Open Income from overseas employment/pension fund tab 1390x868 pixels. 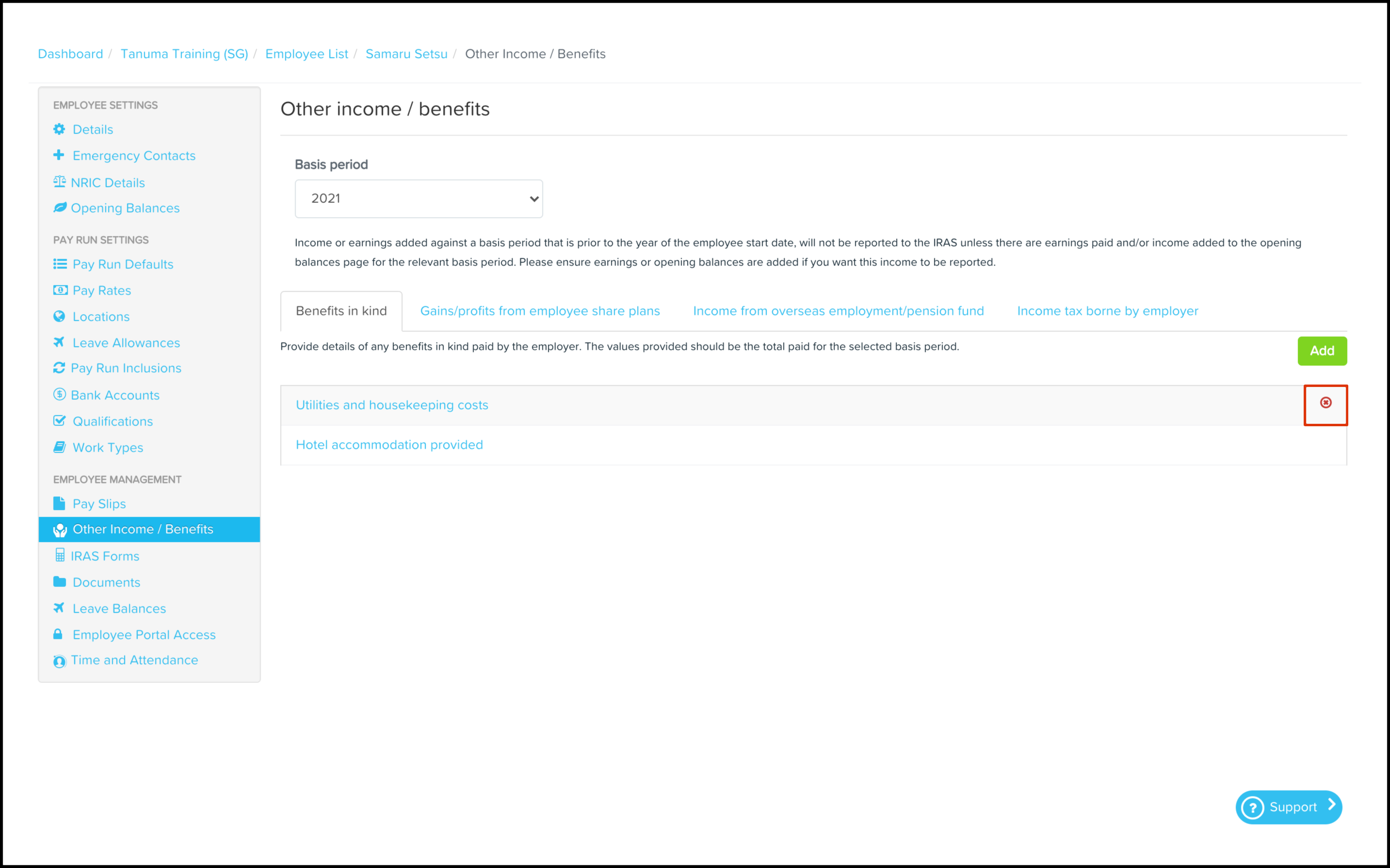coord(838,310)
